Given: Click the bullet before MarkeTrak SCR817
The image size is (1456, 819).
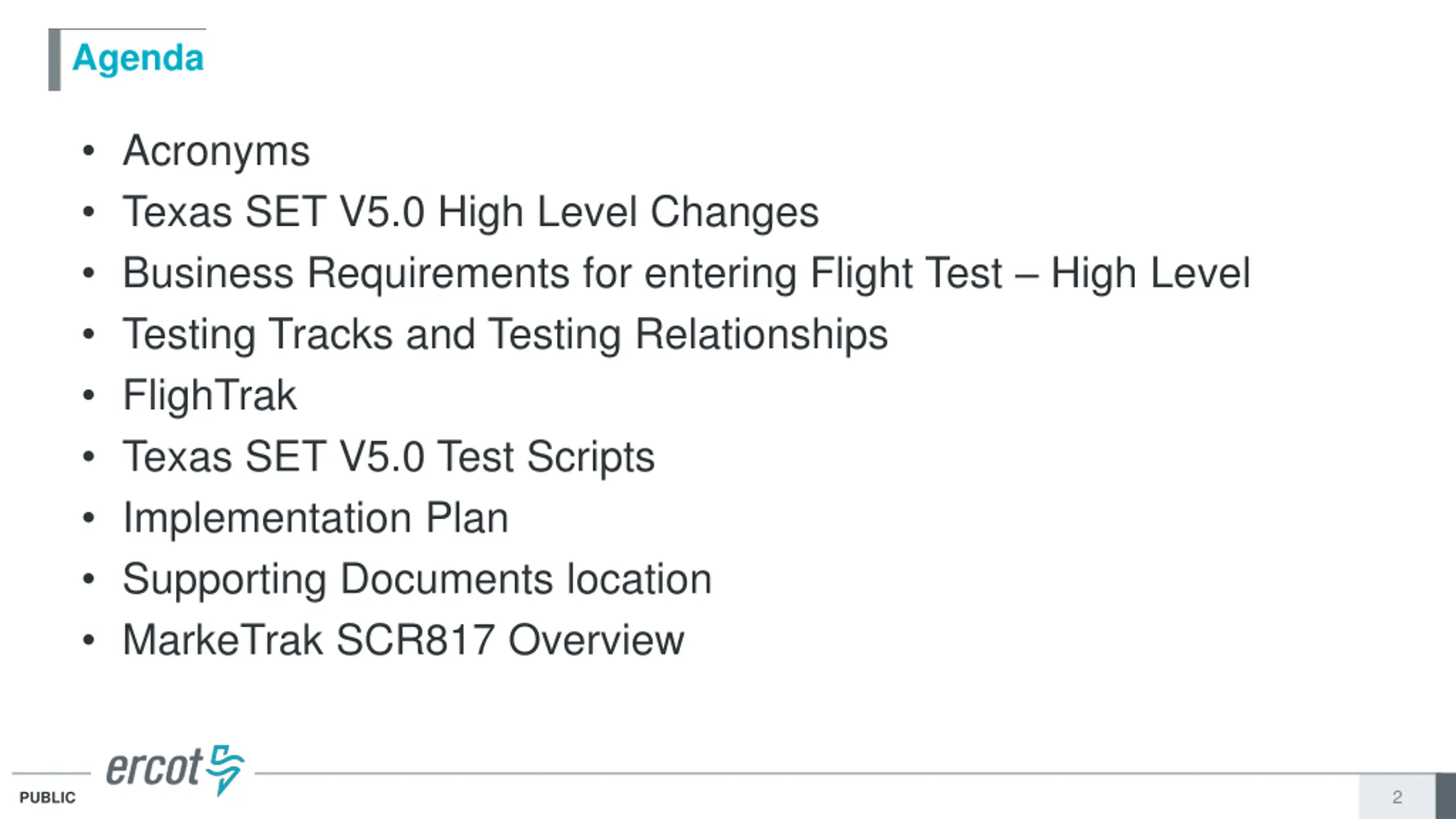Looking at the screenshot, I should [x=88, y=640].
